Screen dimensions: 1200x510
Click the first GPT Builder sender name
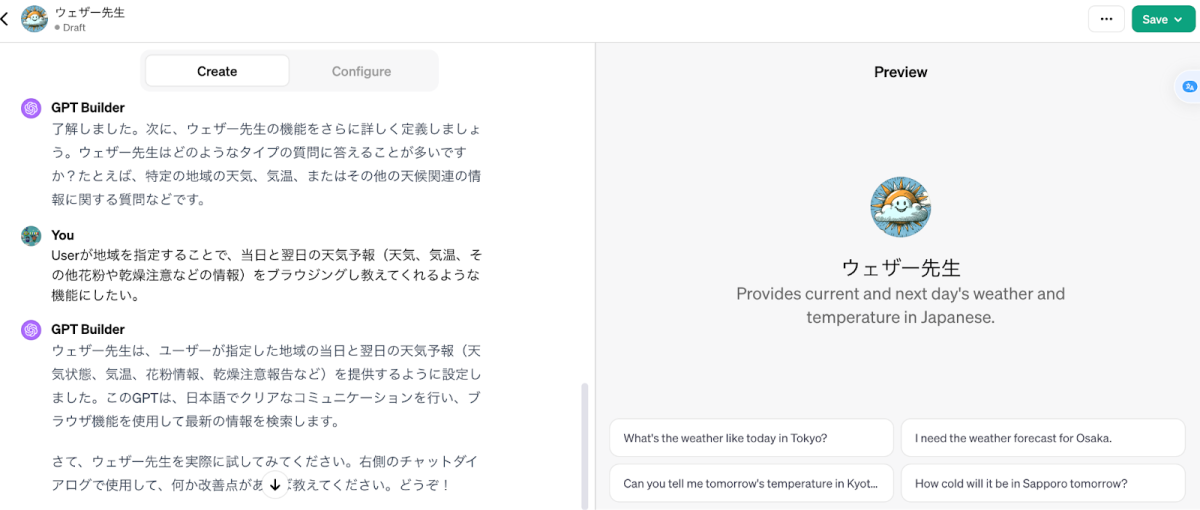coord(88,107)
